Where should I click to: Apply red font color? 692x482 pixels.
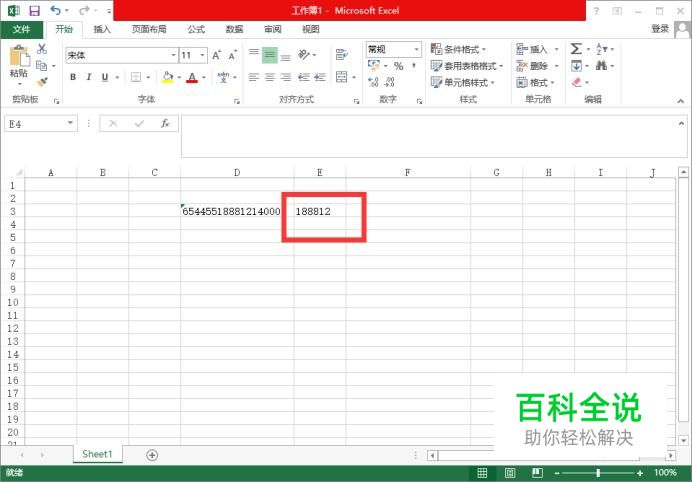point(192,77)
